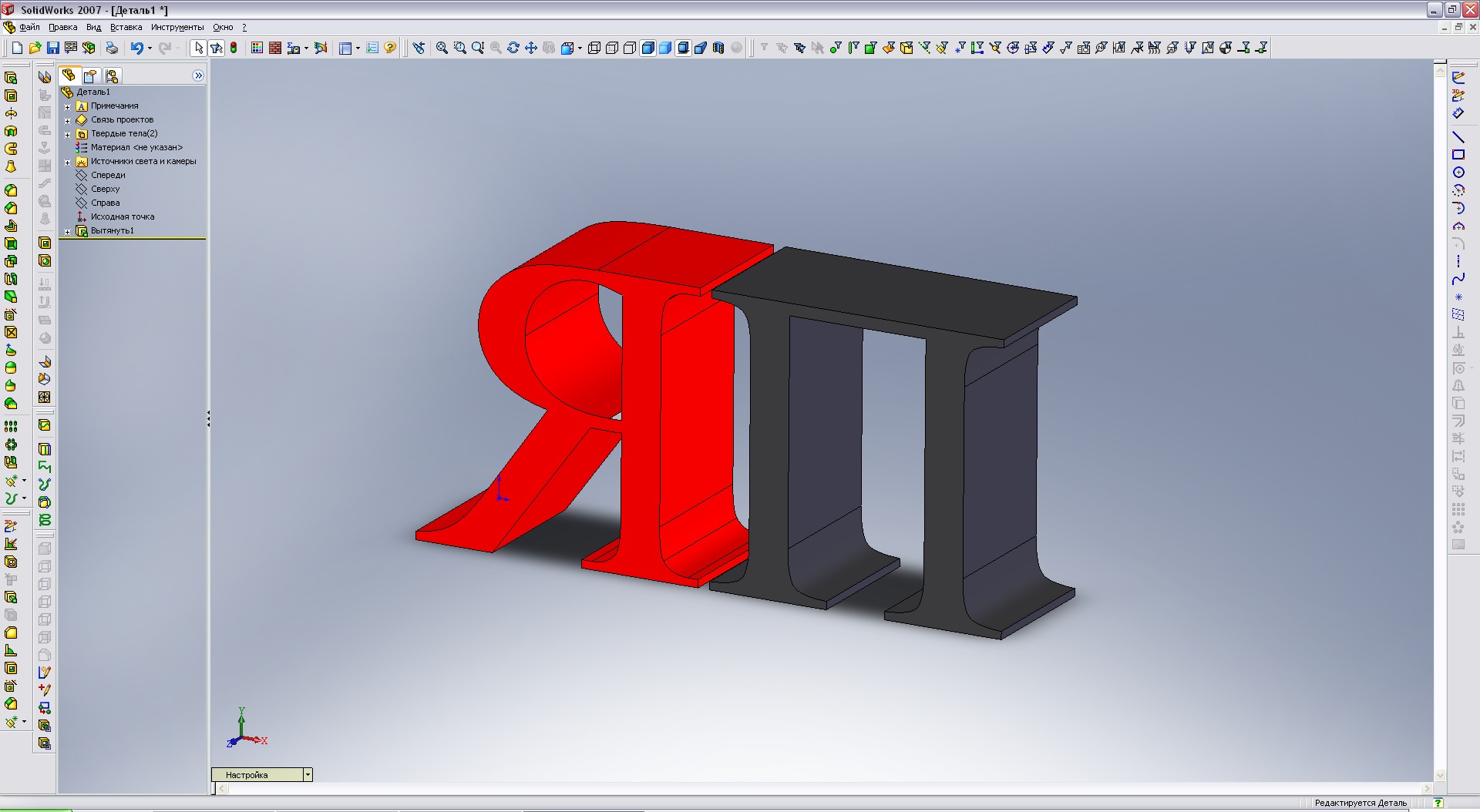
Task: Select the Справа plane
Action: click(106, 203)
